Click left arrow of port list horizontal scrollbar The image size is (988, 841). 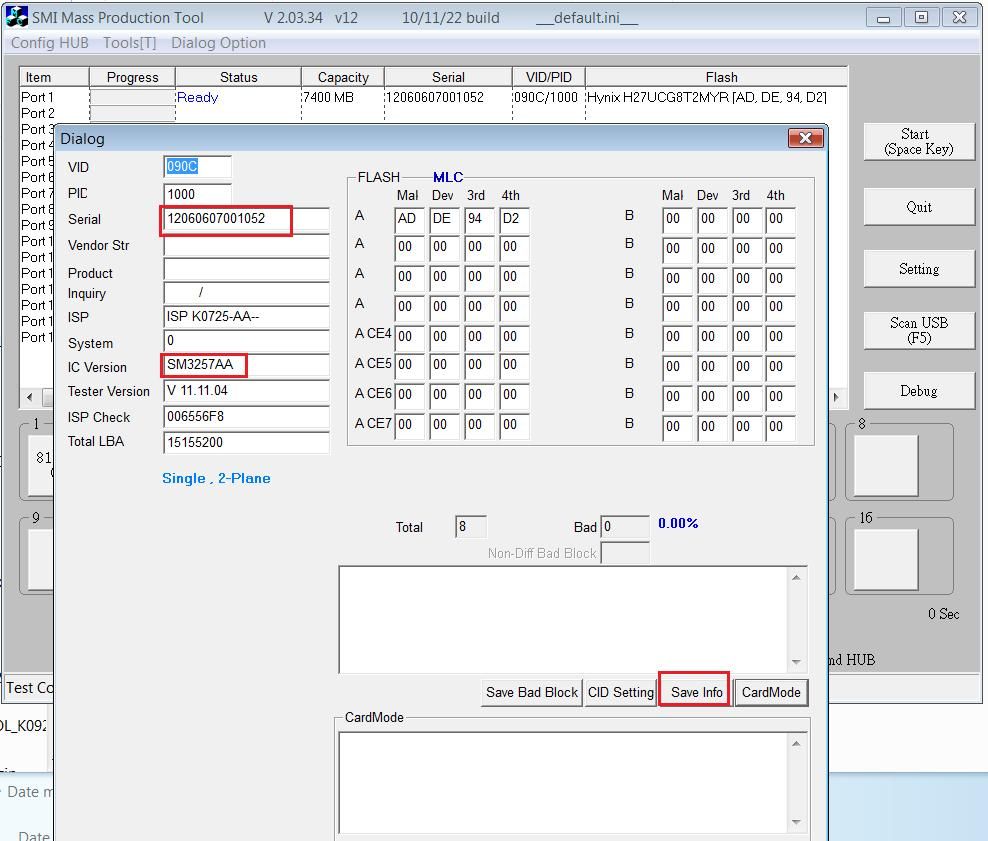[x=30, y=398]
